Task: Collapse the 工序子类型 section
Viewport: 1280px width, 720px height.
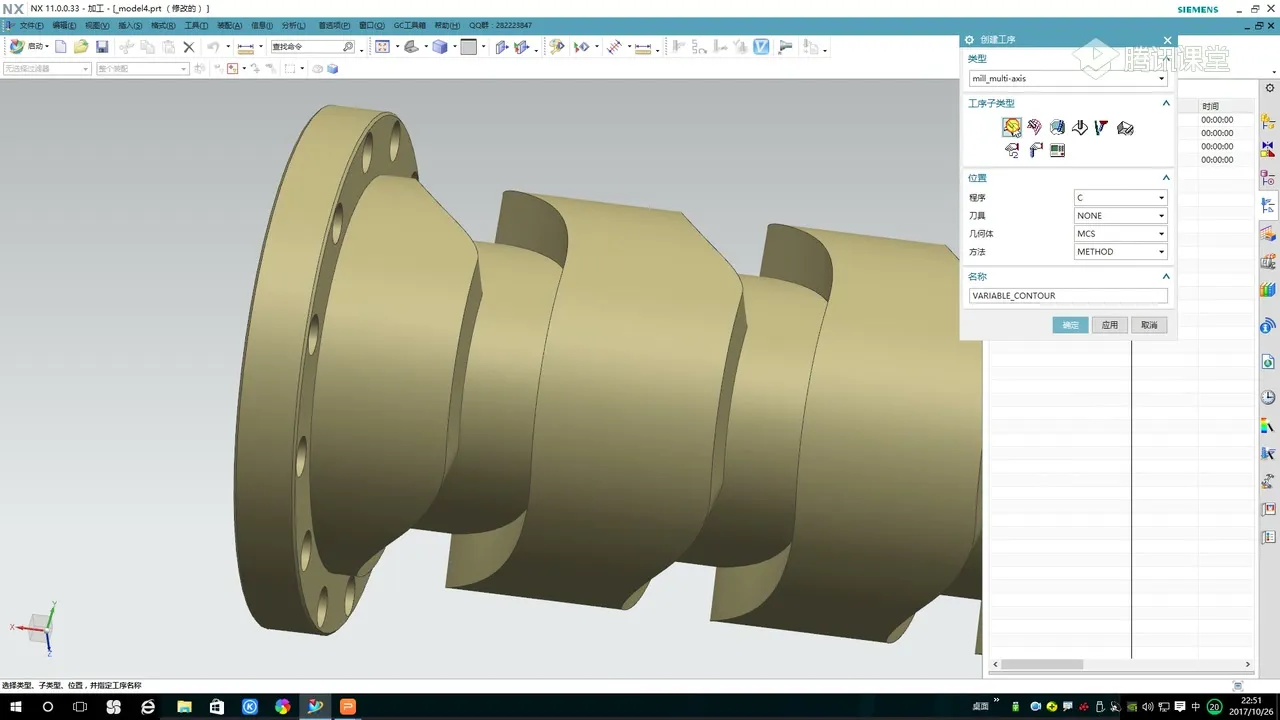Action: click(x=1165, y=103)
